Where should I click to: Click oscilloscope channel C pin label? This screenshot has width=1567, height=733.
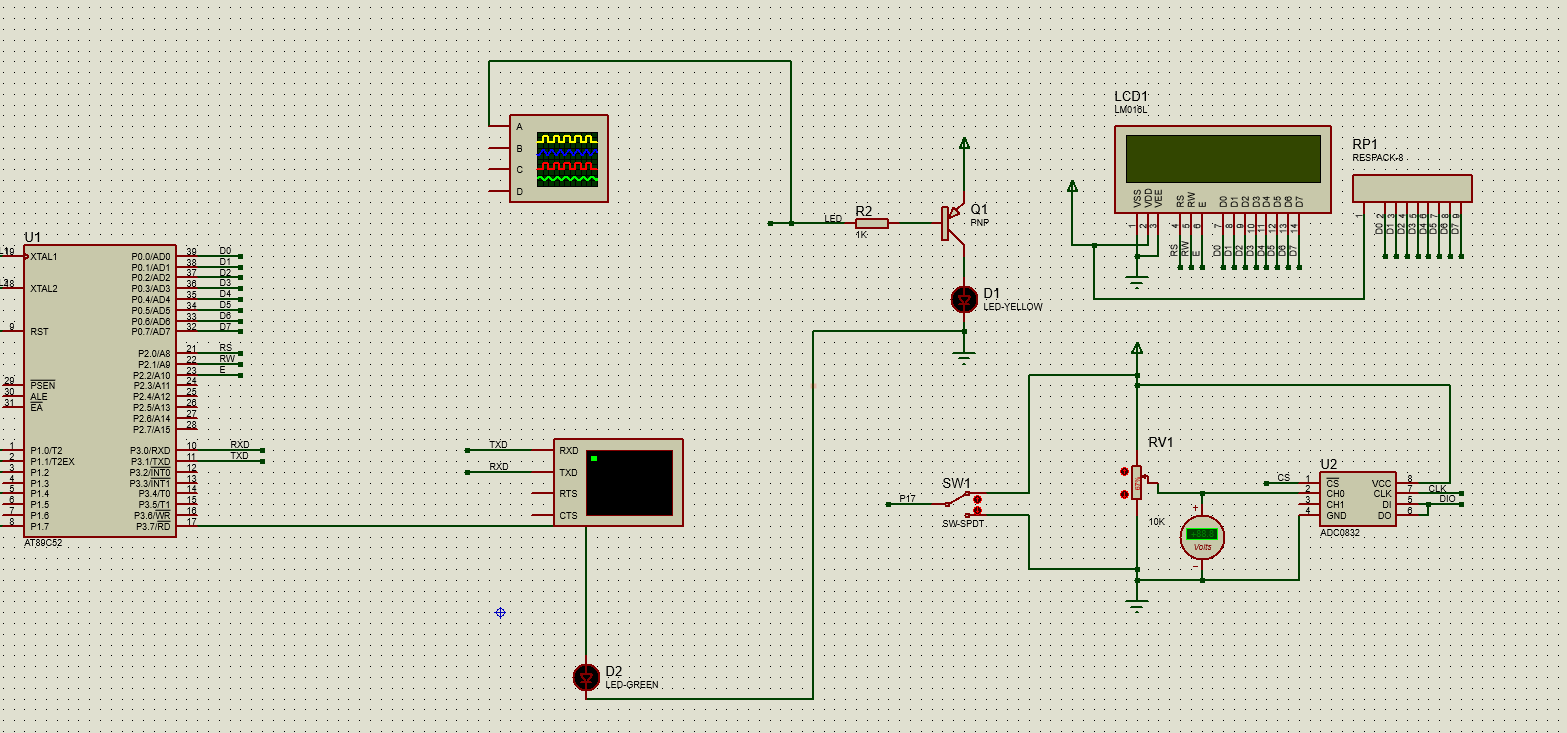click(x=519, y=170)
